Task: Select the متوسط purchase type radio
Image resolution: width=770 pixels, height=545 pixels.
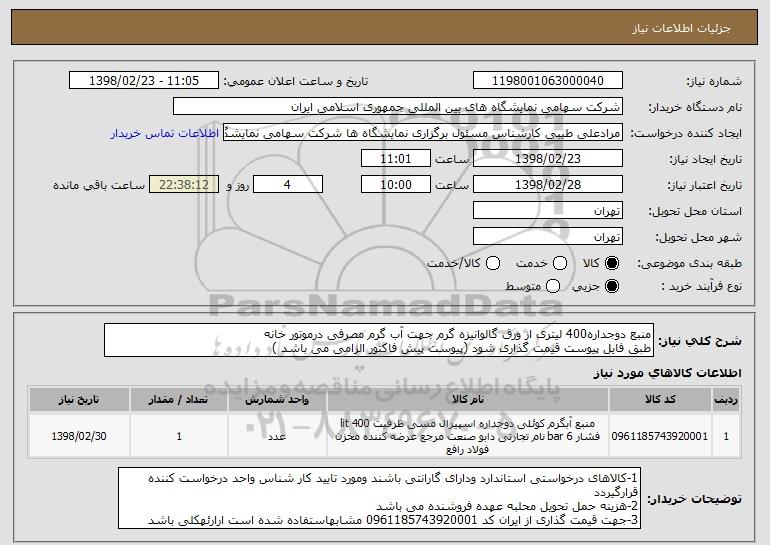Action: coord(553,286)
